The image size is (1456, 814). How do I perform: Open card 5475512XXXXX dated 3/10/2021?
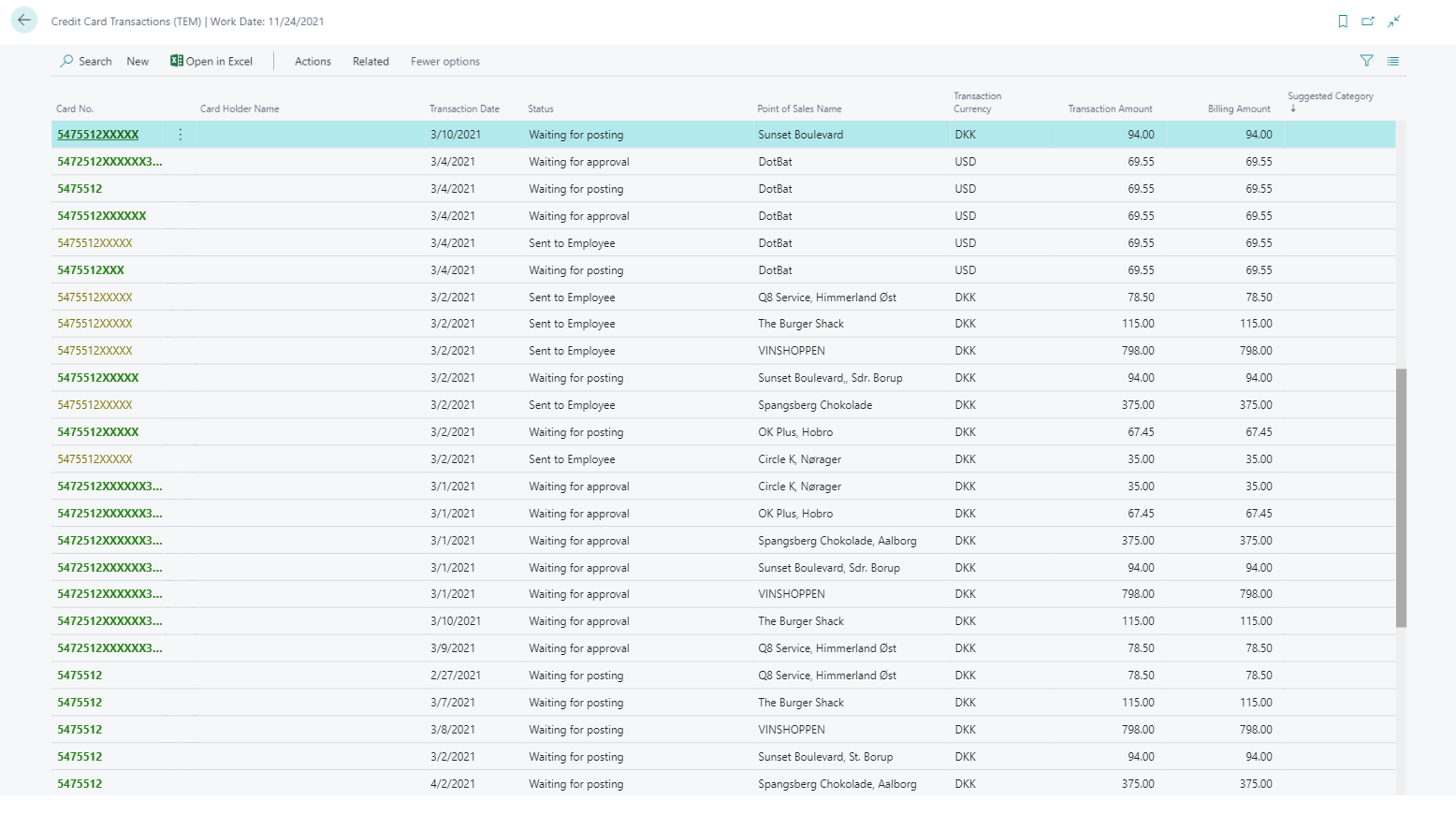(x=98, y=135)
